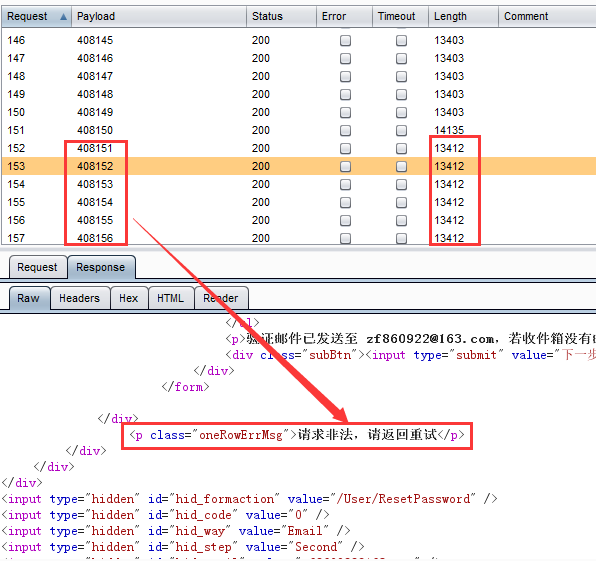Sort results by Comment column
This screenshot has width=596, height=561.
547,16
